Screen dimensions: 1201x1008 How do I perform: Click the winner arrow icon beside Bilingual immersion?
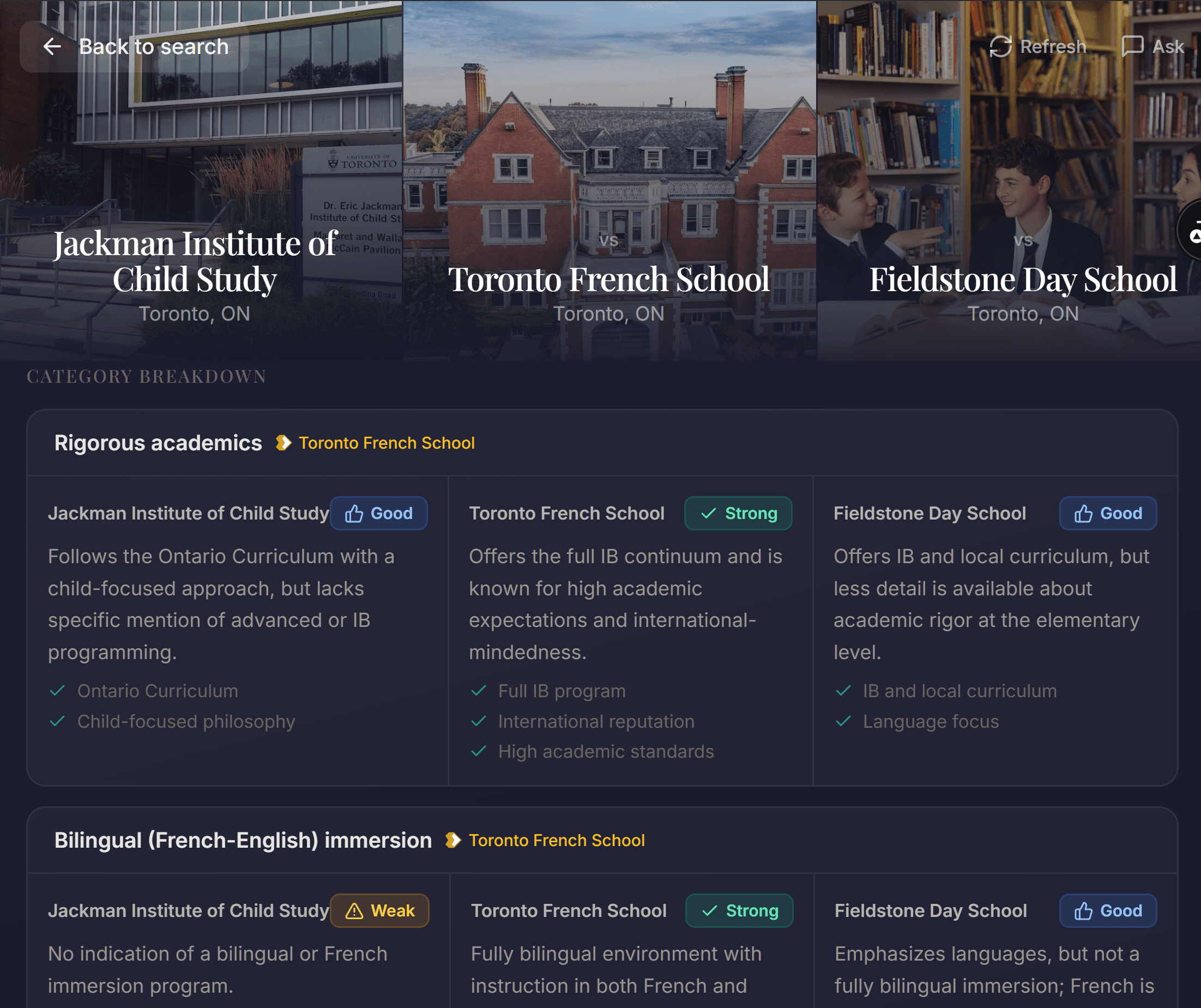pos(453,840)
